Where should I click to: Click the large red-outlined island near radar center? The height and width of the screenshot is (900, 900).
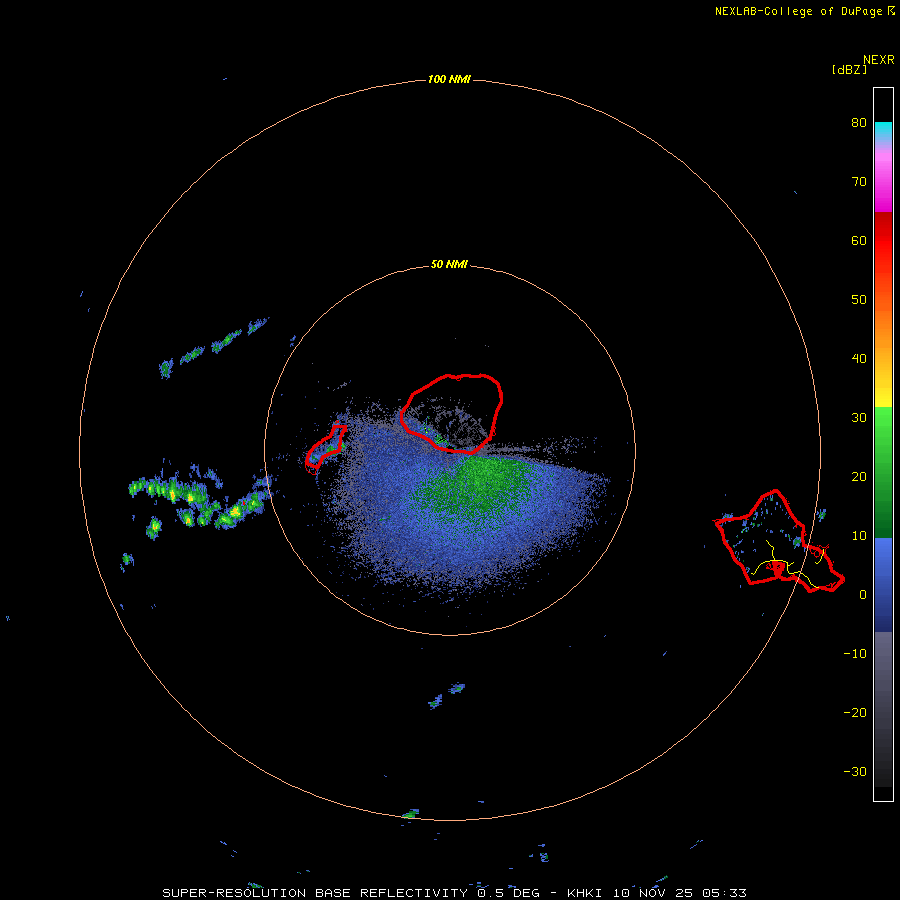point(452,412)
